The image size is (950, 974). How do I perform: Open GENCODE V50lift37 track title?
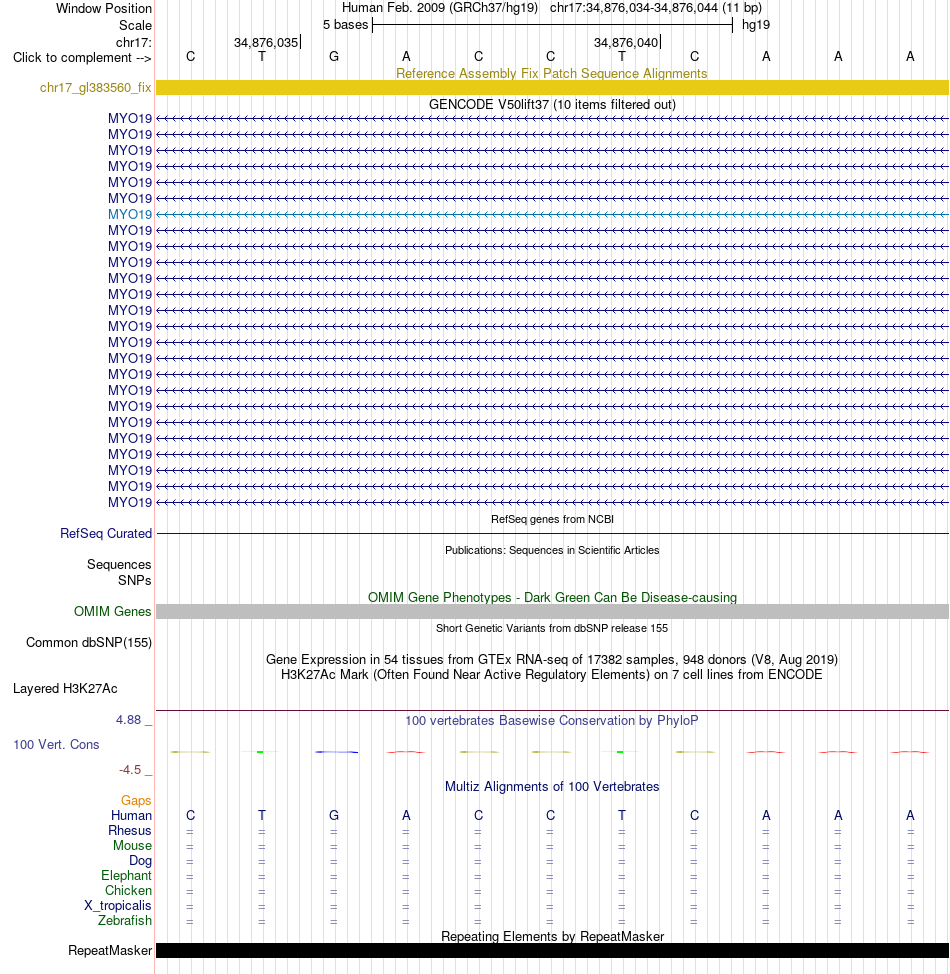552,104
